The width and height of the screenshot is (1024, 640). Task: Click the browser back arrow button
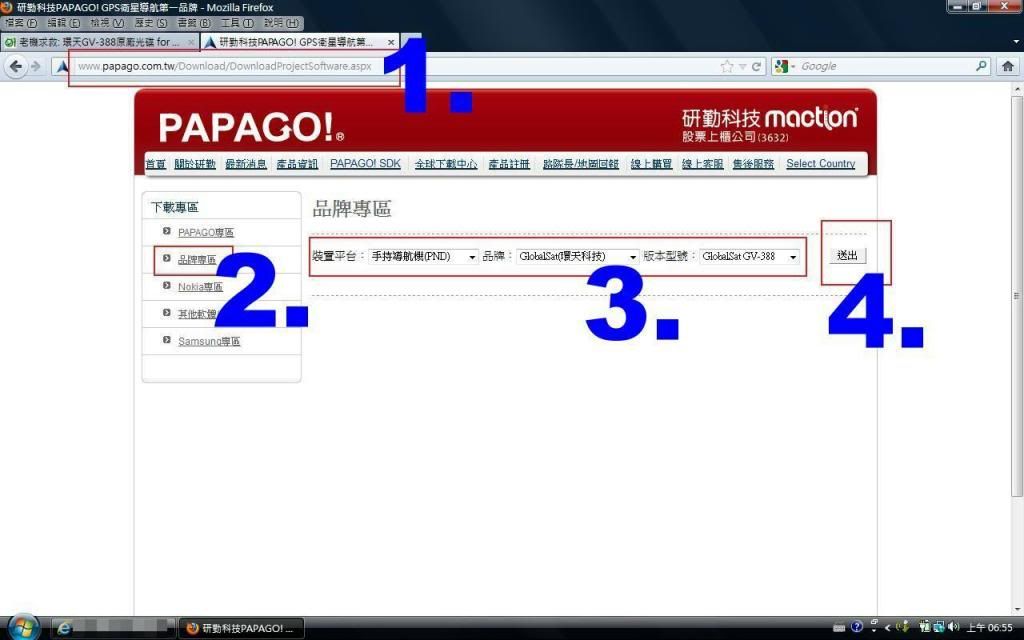(x=16, y=66)
